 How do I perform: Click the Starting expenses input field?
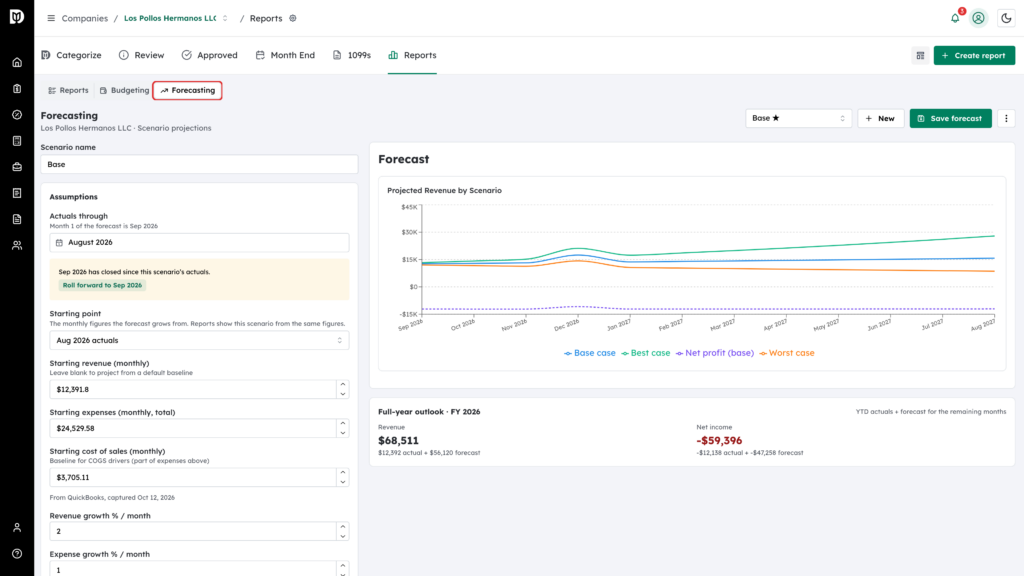click(193, 428)
